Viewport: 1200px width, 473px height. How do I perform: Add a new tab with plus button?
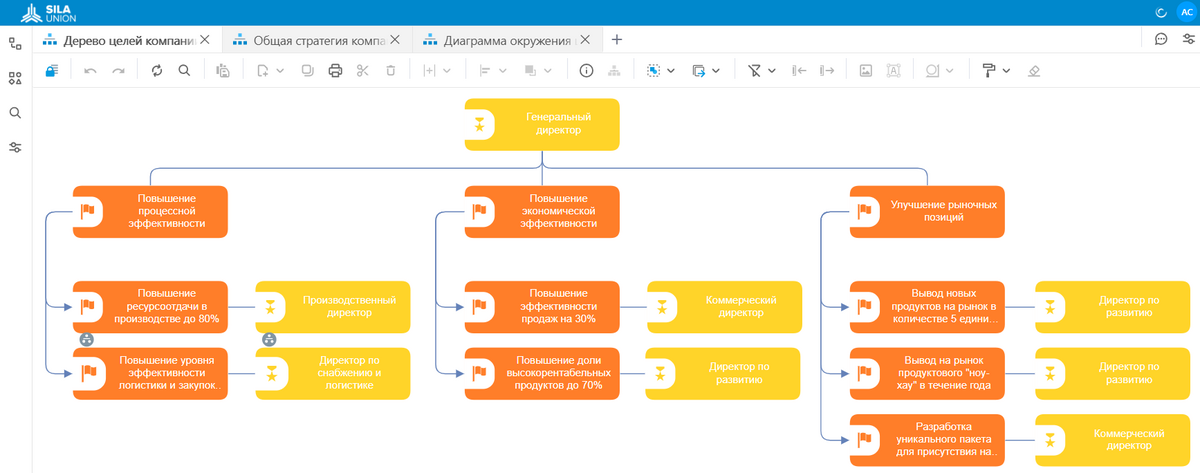click(617, 40)
